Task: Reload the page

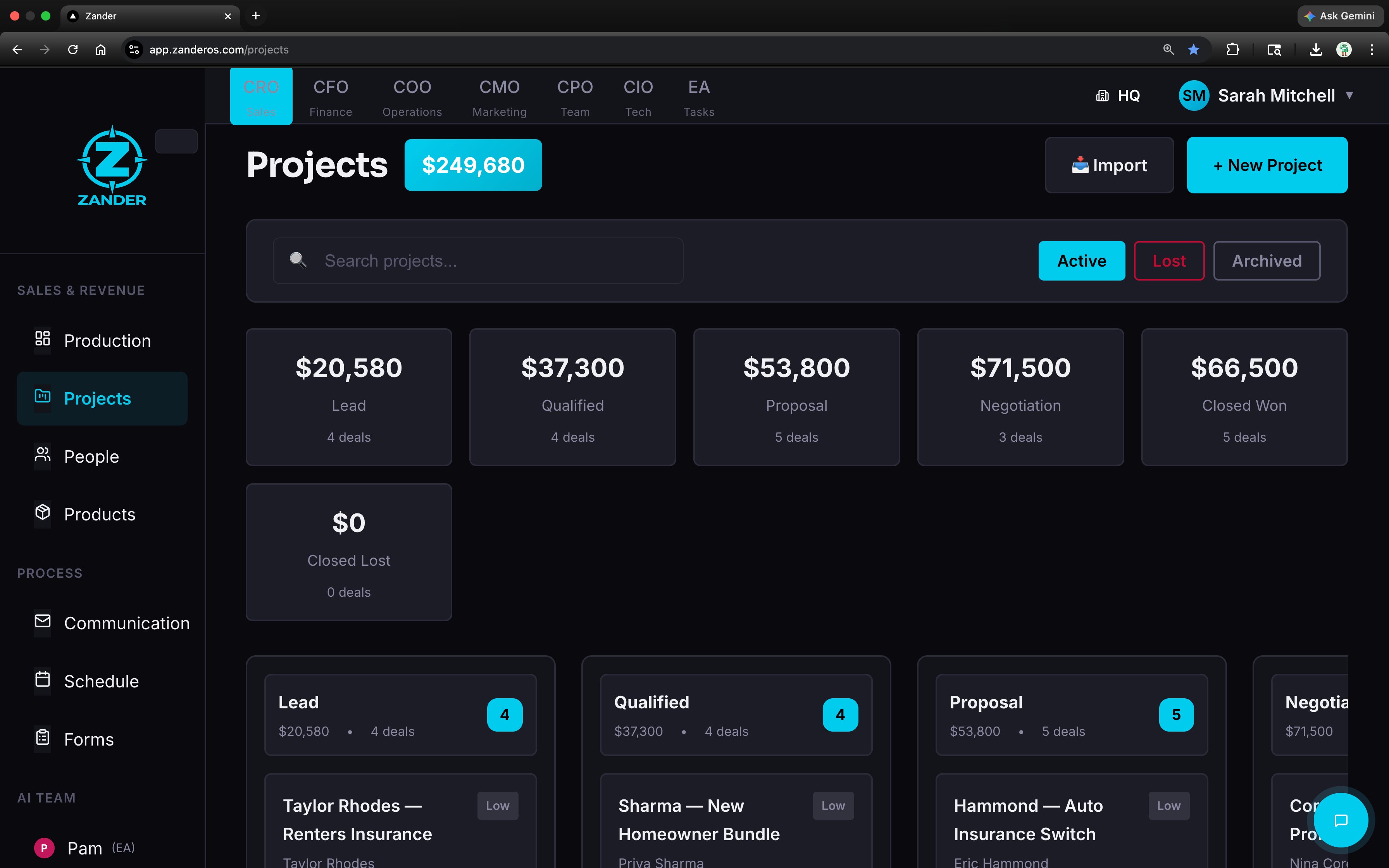Action: click(72, 49)
